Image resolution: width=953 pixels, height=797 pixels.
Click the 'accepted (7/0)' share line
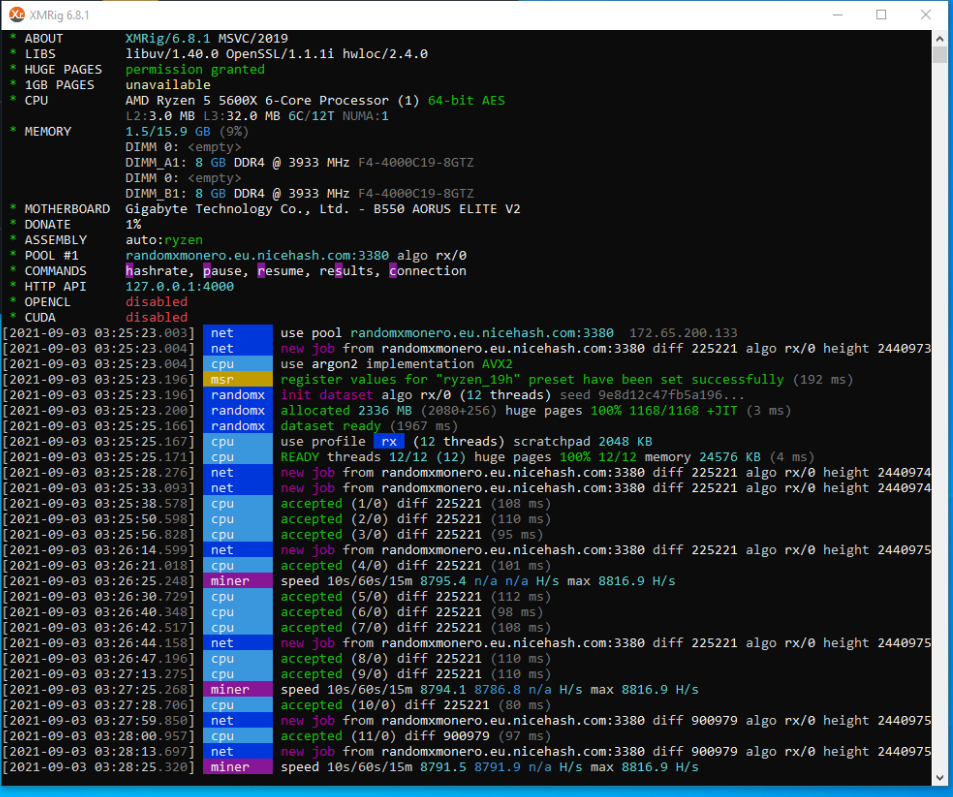pos(416,627)
